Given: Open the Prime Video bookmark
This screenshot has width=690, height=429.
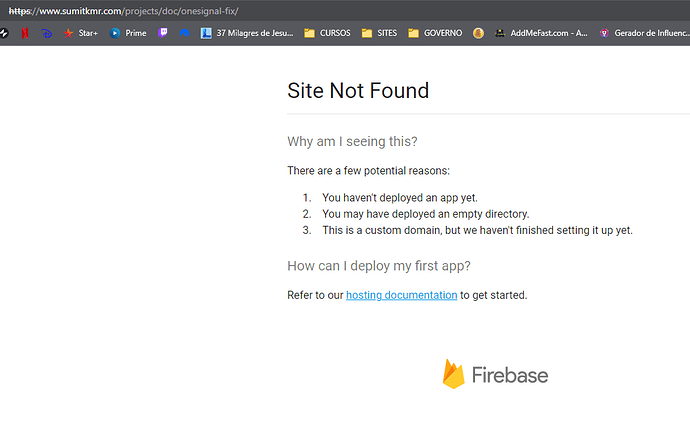Looking at the screenshot, I should 128,33.
